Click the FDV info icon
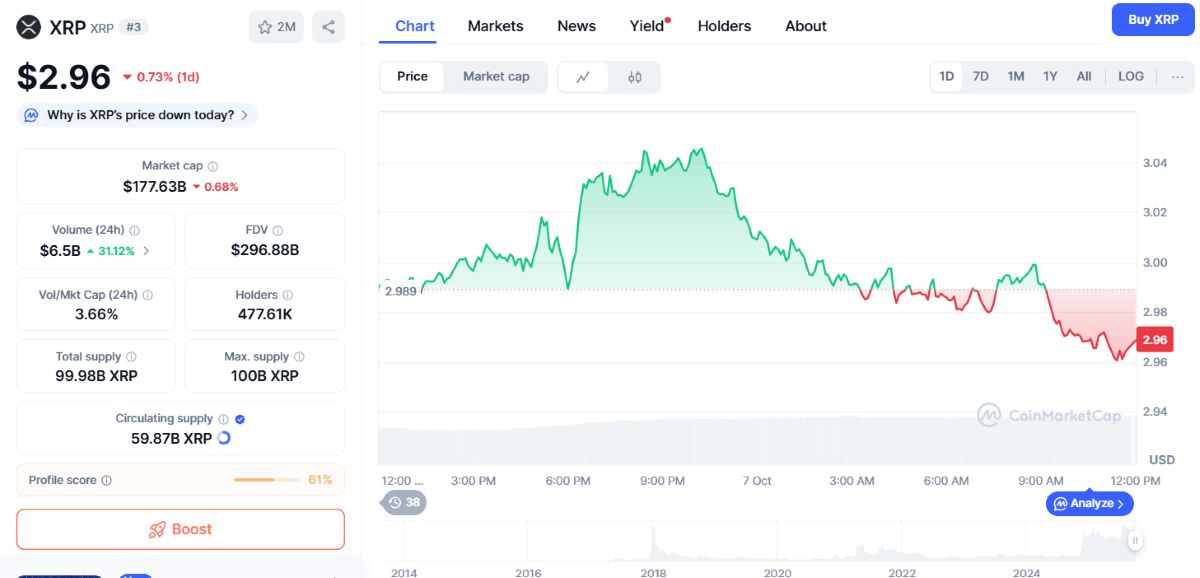The height and width of the screenshot is (578, 1200). pyautogui.click(x=278, y=230)
